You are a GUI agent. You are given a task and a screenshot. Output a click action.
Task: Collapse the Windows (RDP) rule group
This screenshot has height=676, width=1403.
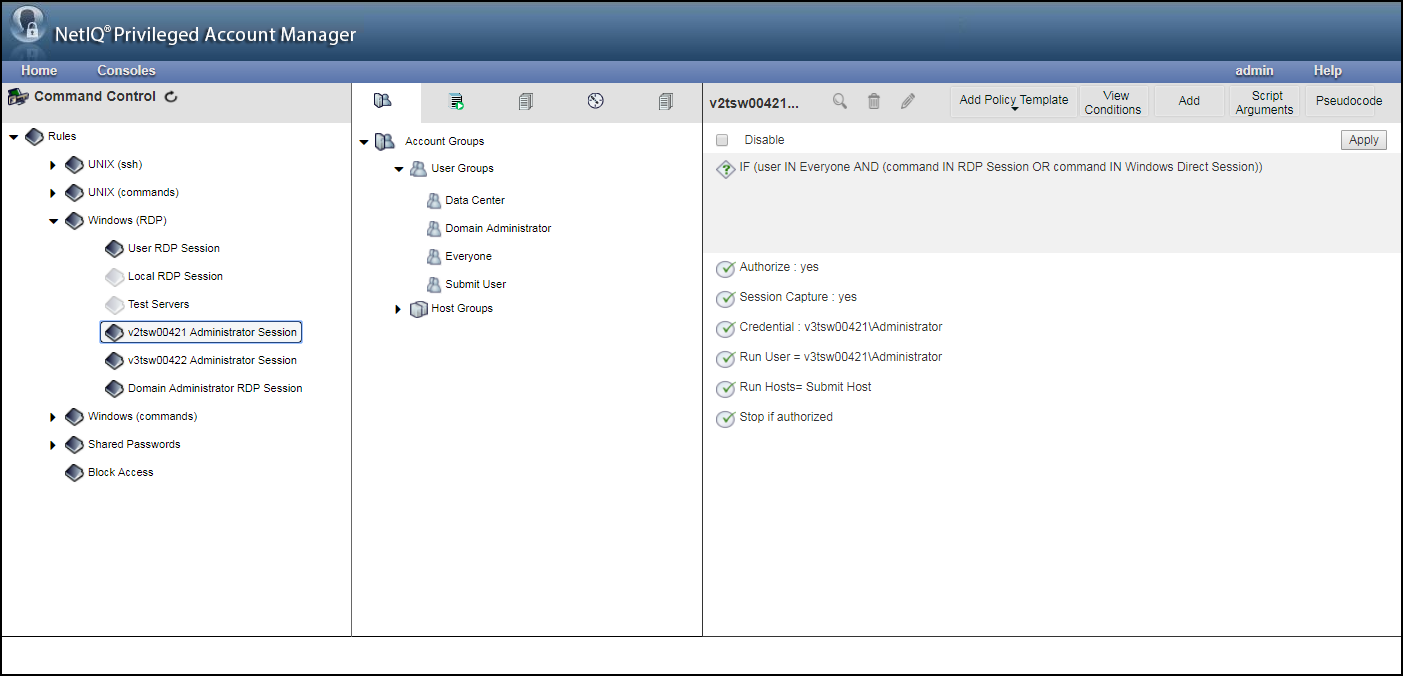[x=54, y=221]
